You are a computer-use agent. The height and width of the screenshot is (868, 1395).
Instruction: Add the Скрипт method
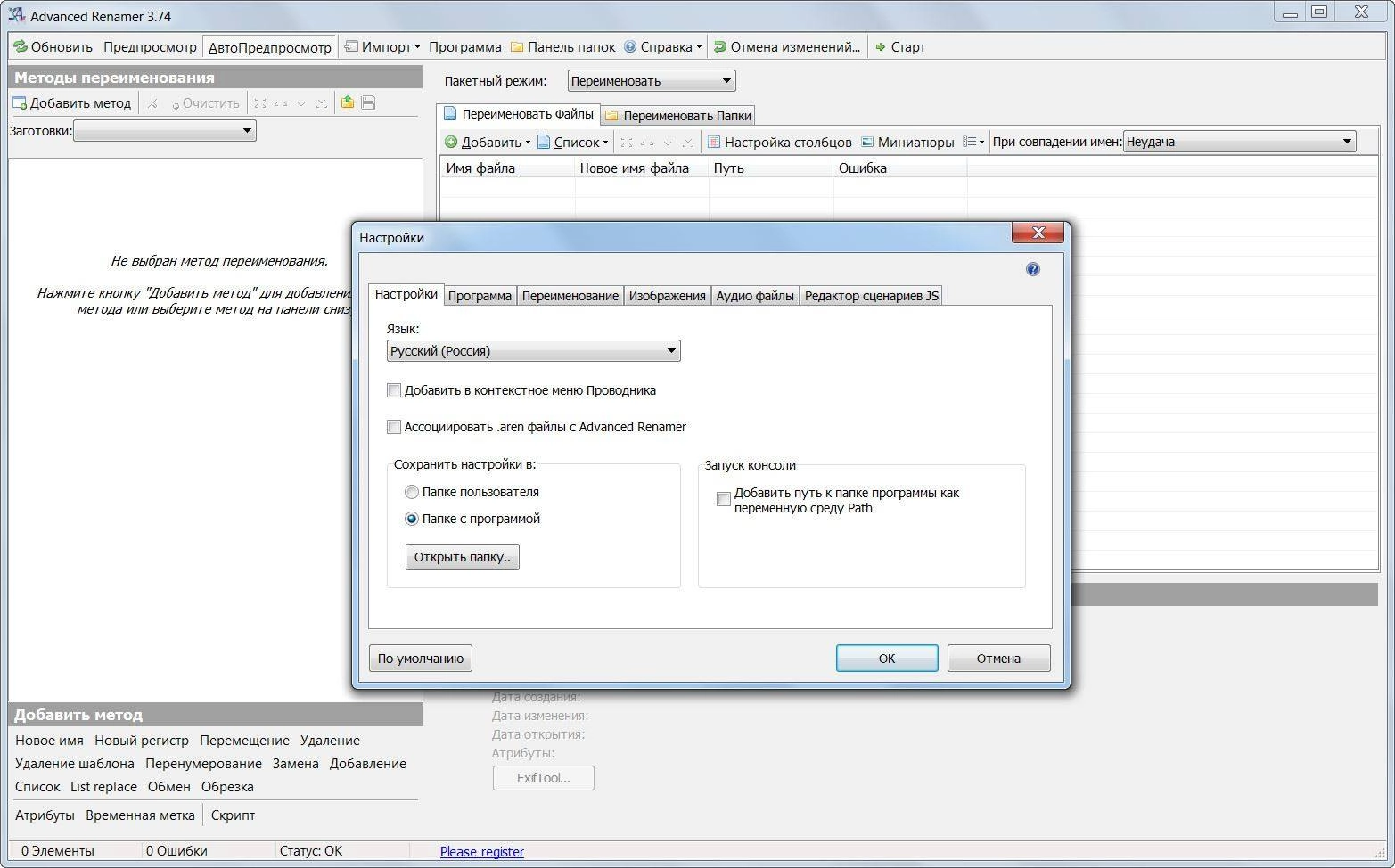pos(233,815)
